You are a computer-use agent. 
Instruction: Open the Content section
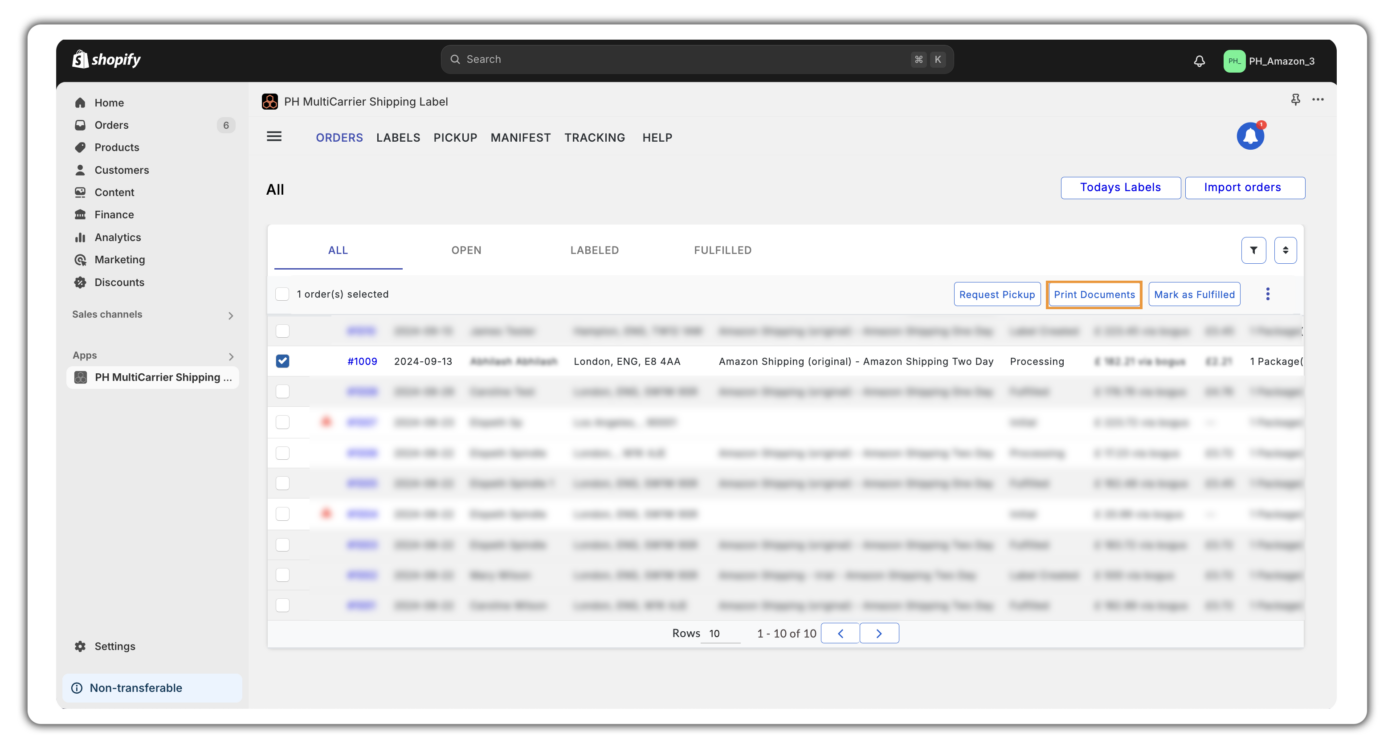click(114, 192)
